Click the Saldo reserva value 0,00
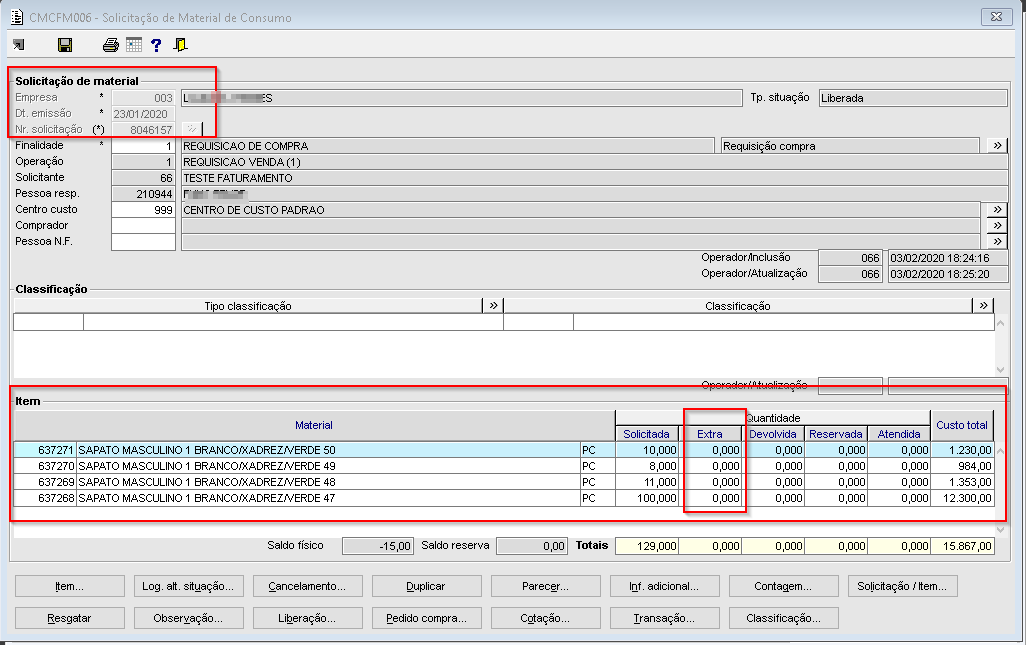Image resolution: width=1026 pixels, height=645 pixels. [x=531, y=546]
